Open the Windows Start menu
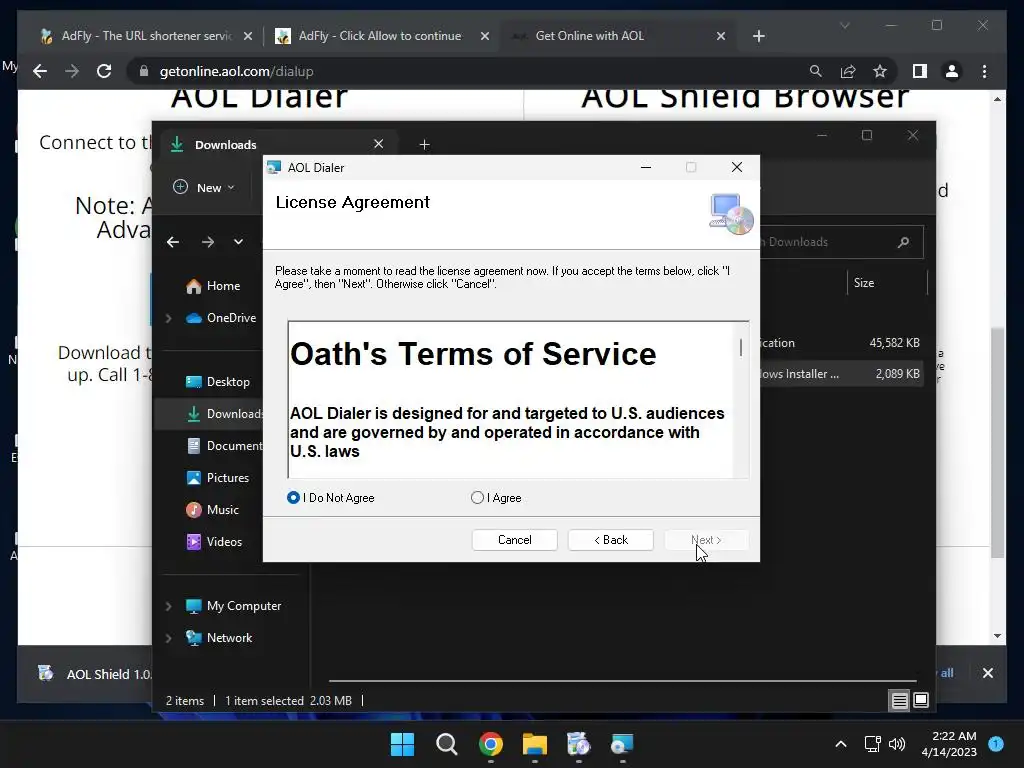This screenshot has height=768, width=1024. pyautogui.click(x=402, y=744)
